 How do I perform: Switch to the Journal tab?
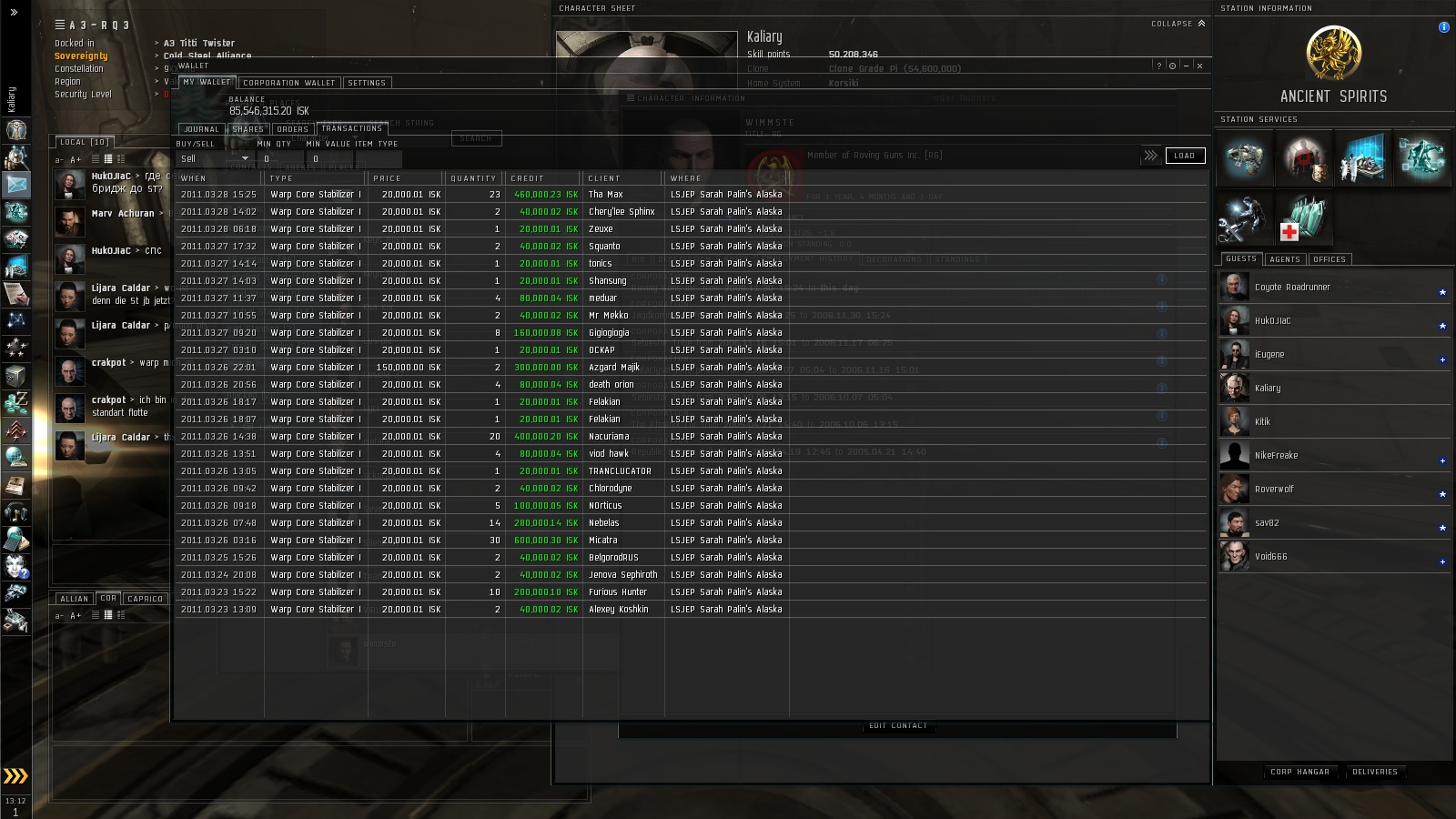[x=202, y=129]
